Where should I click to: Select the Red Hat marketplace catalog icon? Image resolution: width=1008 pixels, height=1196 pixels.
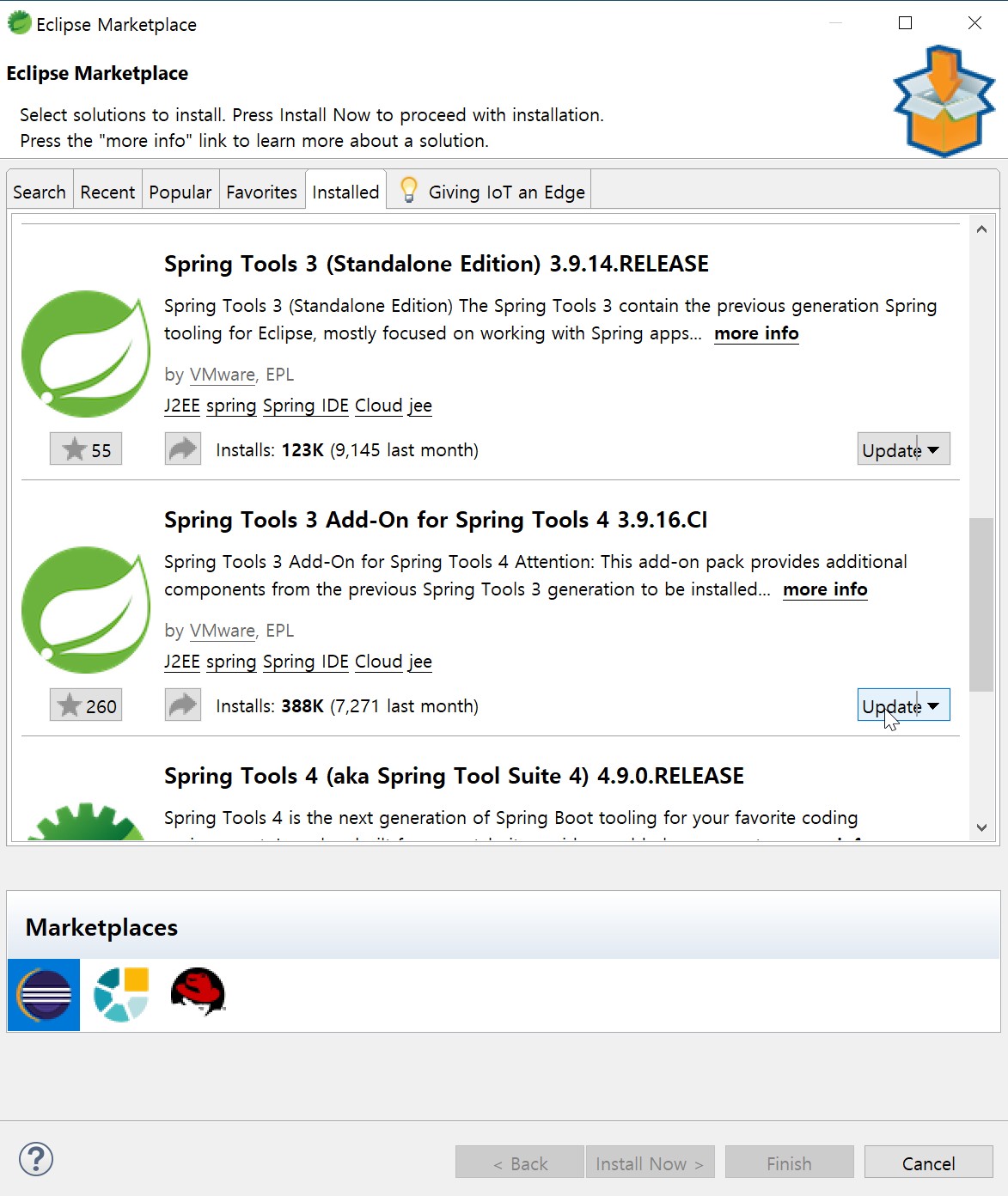[x=199, y=992]
